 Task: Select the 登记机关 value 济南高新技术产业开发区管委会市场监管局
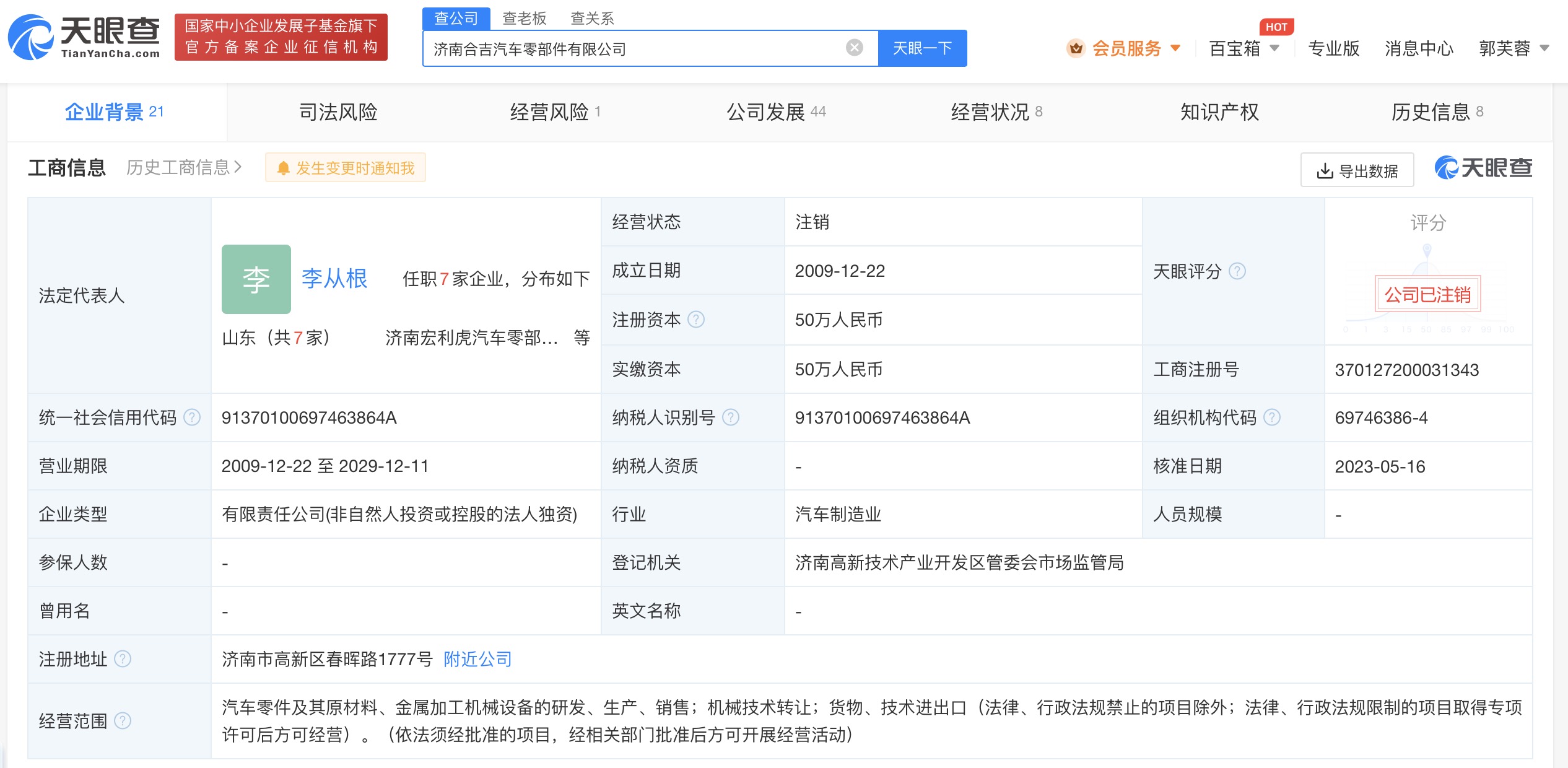tap(959, 563)
